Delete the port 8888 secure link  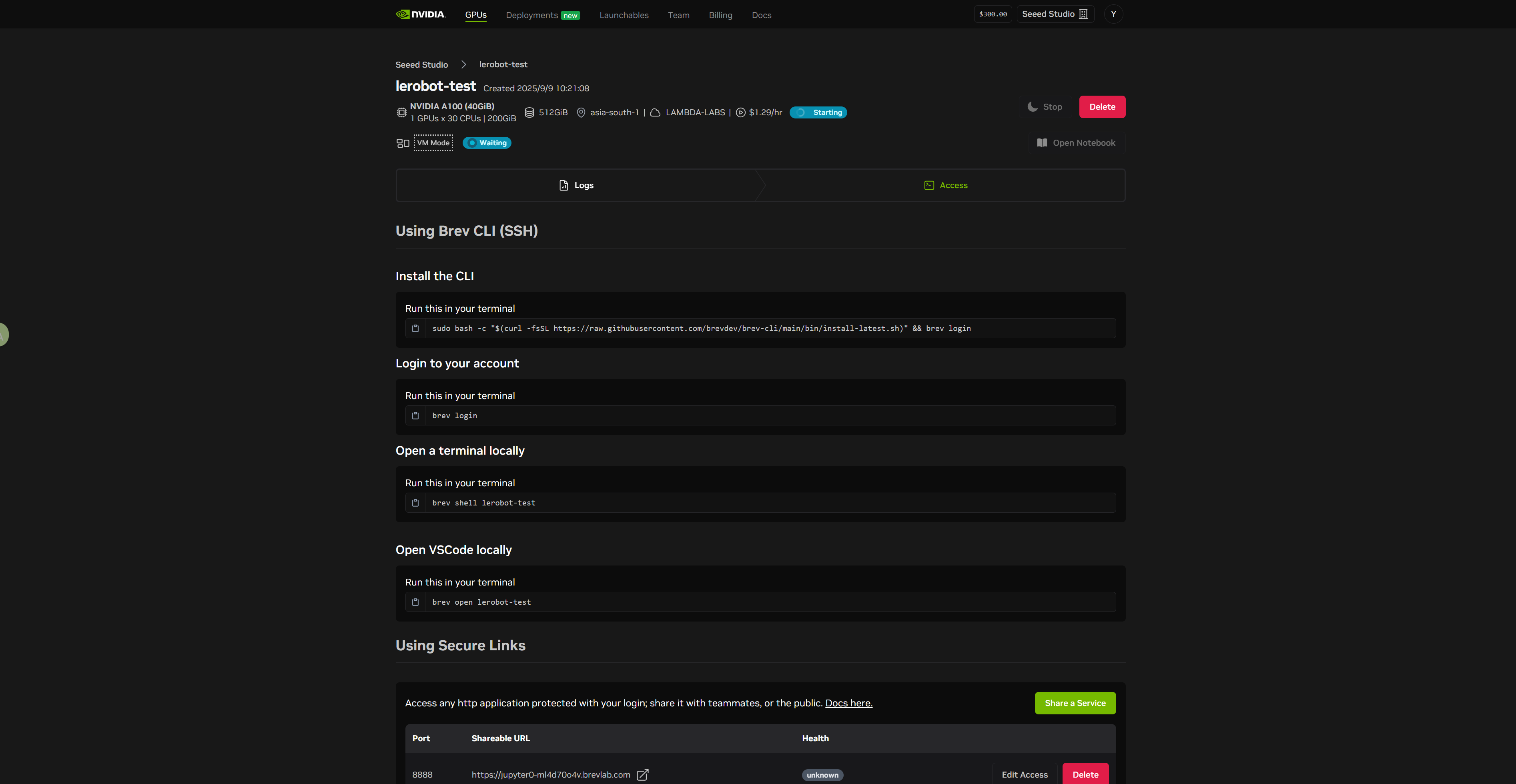(x=1085, y=774)
